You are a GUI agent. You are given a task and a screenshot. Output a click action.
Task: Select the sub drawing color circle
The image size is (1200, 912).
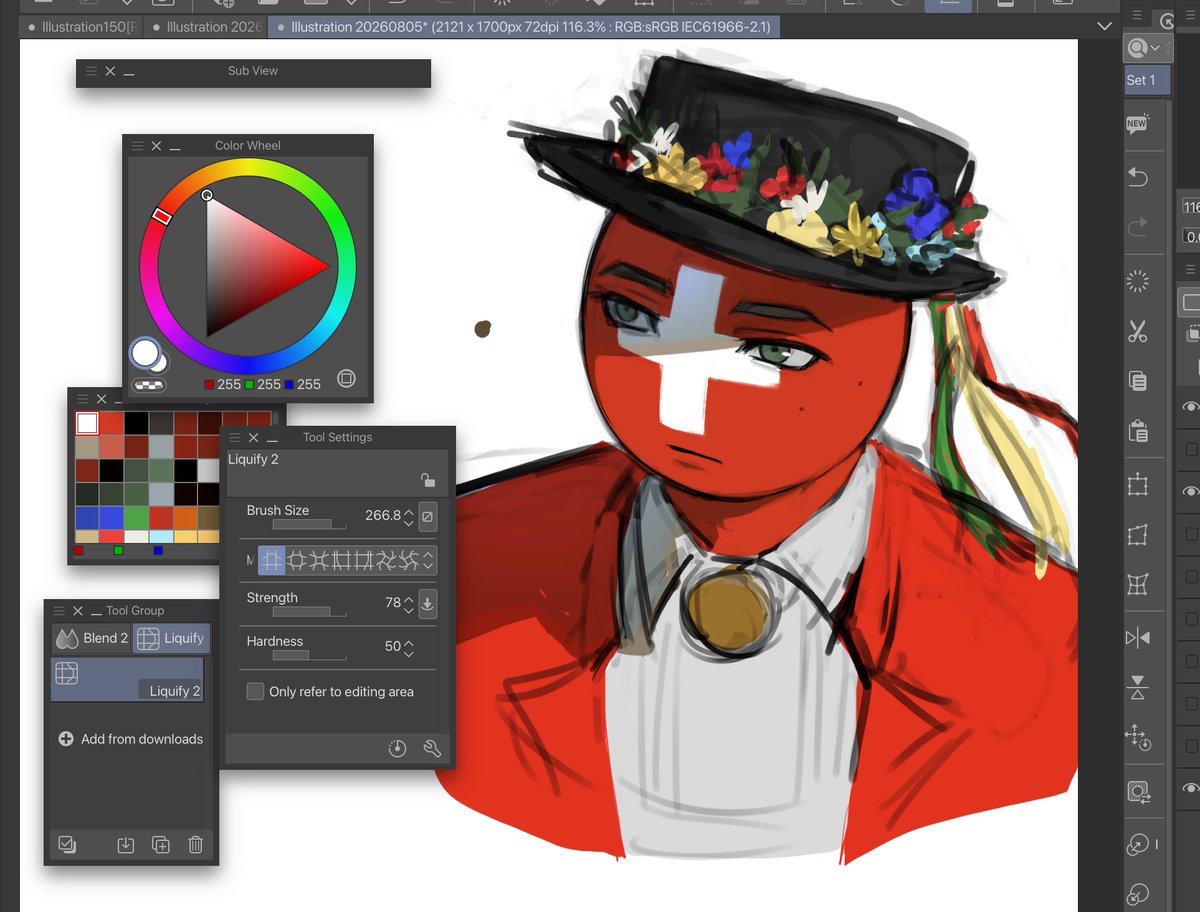coord(160,362)
